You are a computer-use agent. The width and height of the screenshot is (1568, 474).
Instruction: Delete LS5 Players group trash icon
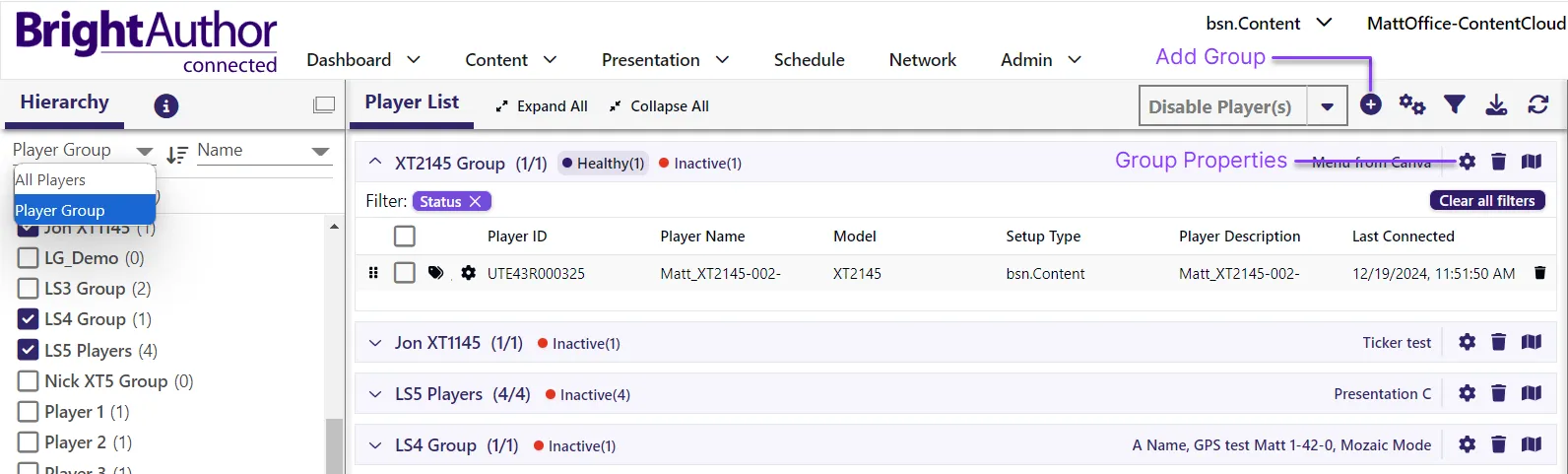(x=1499, y=393)
